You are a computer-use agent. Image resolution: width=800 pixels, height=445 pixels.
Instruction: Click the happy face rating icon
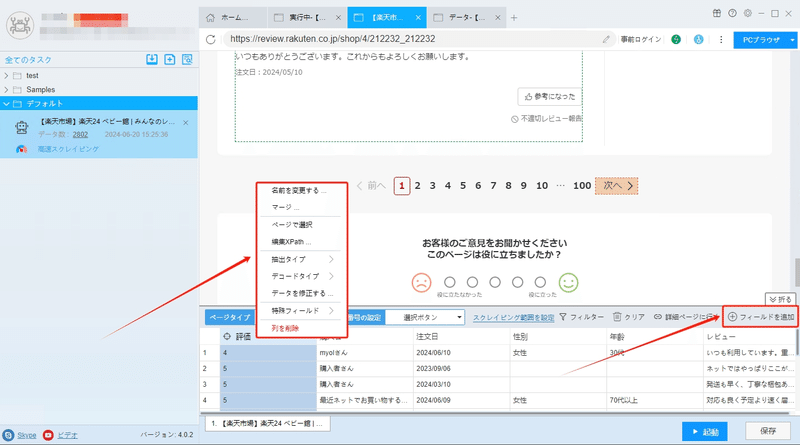(x=568, y=282)
